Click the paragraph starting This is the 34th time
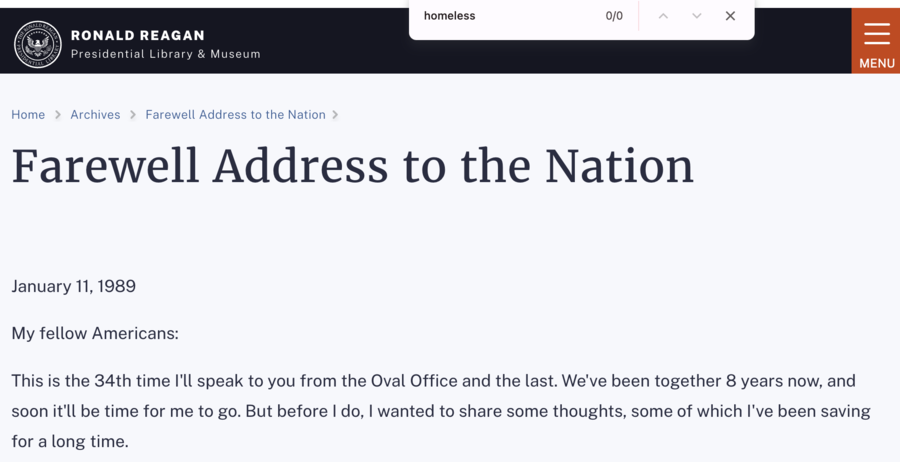 [441, 411]
